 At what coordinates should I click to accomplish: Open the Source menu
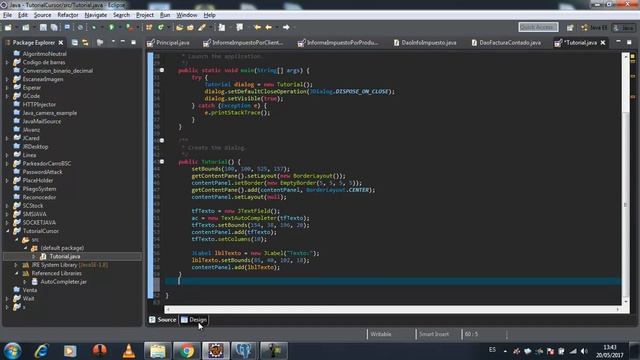tap(42, 15)
